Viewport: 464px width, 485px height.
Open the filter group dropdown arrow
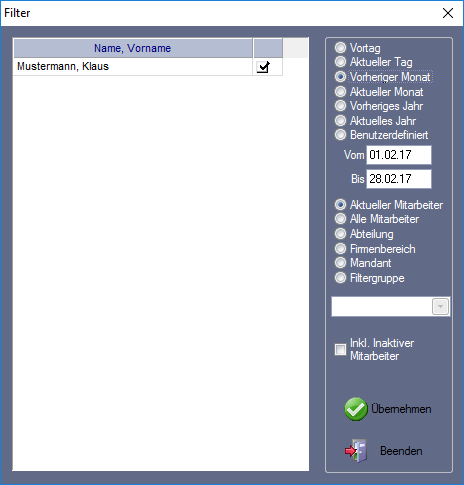point(440,306)
